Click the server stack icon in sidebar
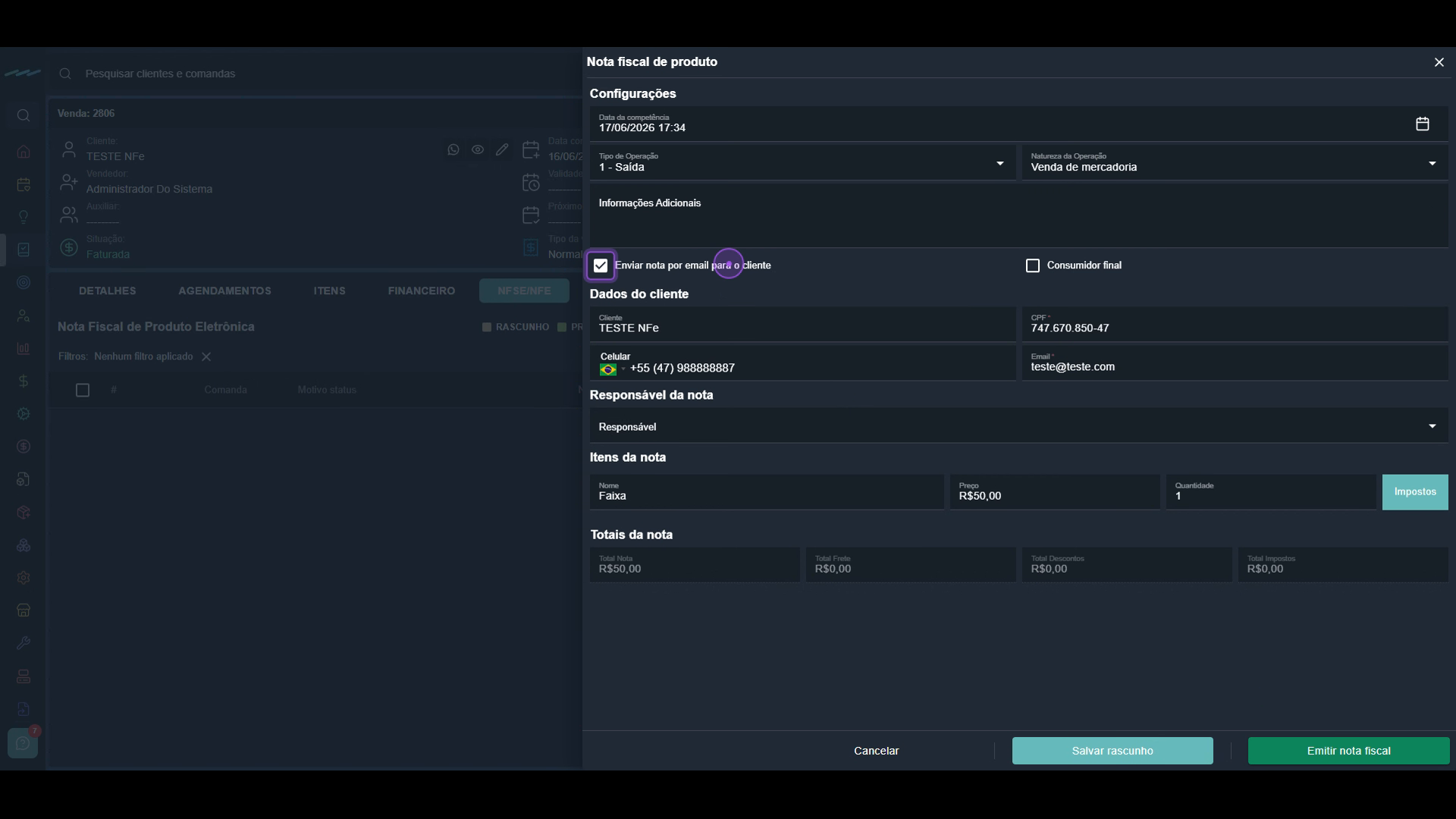 24,676
